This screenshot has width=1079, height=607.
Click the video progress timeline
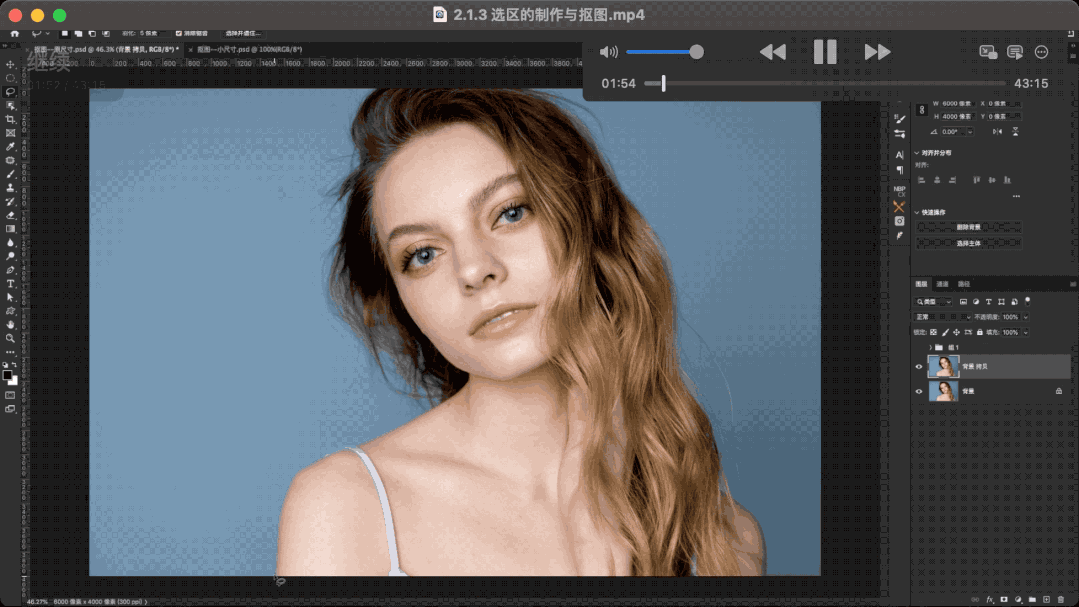tap(824, 83)
